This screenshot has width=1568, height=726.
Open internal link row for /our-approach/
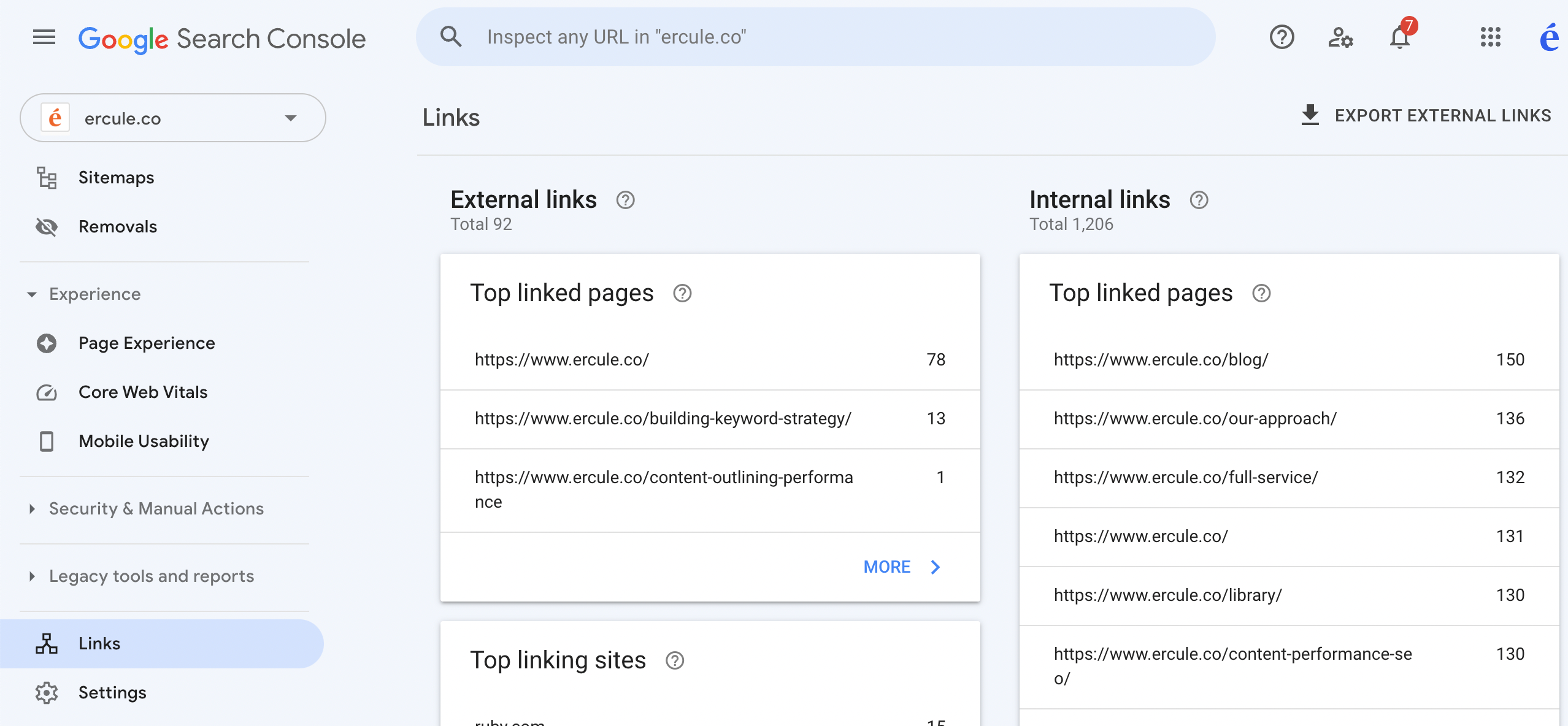[x=1289, y=419]
